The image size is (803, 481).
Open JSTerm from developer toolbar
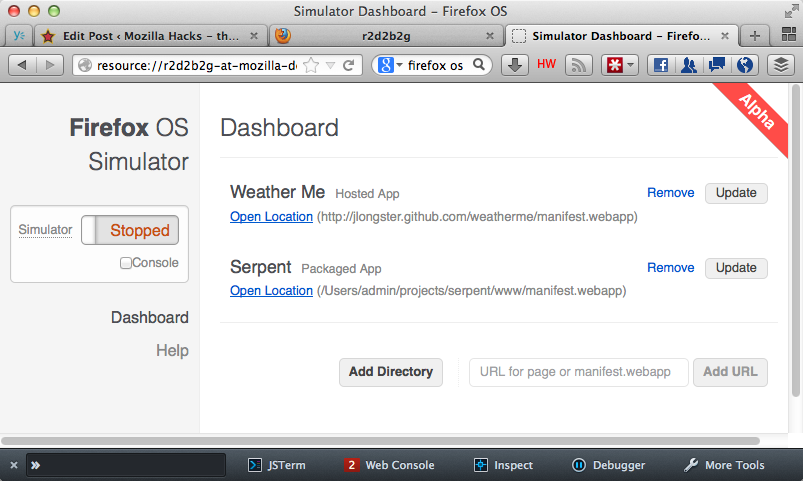coord(277,465)
